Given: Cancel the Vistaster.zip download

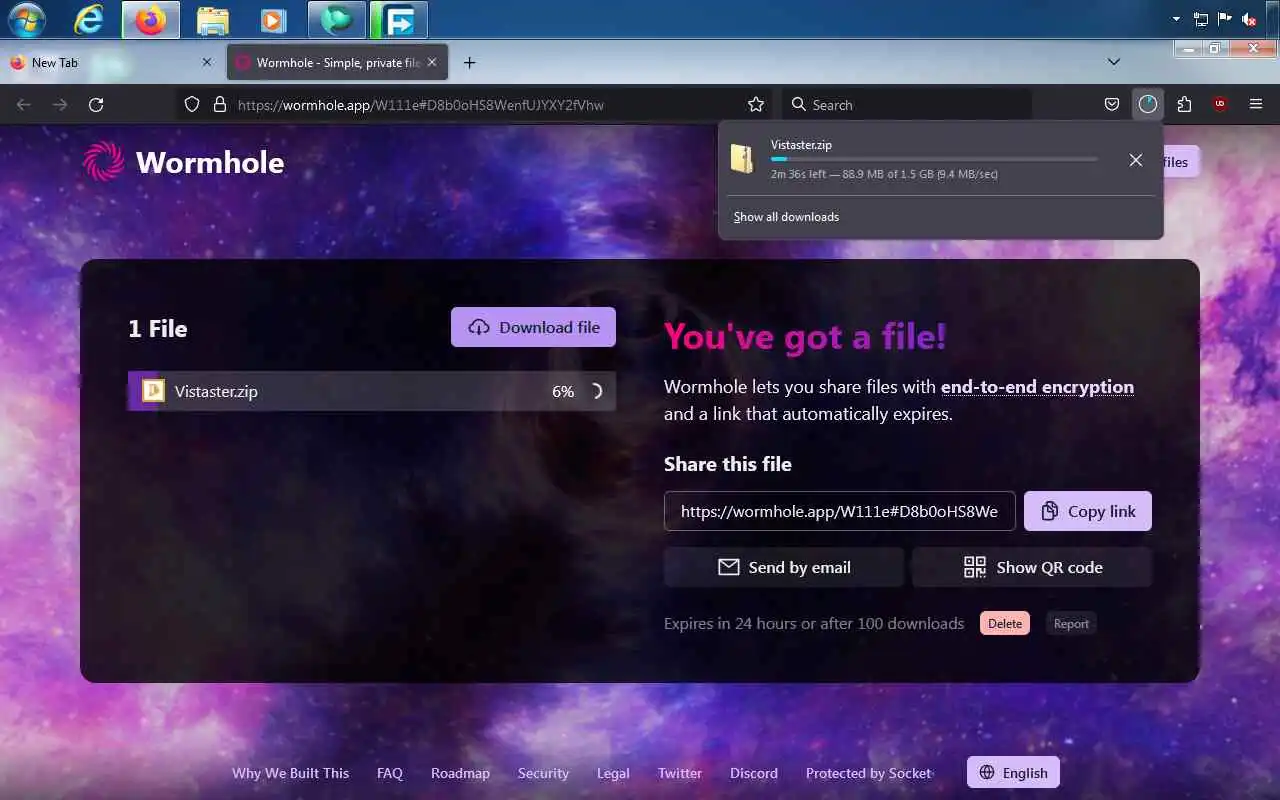Looking at the screenshot, I should [x=1136, y=160].
